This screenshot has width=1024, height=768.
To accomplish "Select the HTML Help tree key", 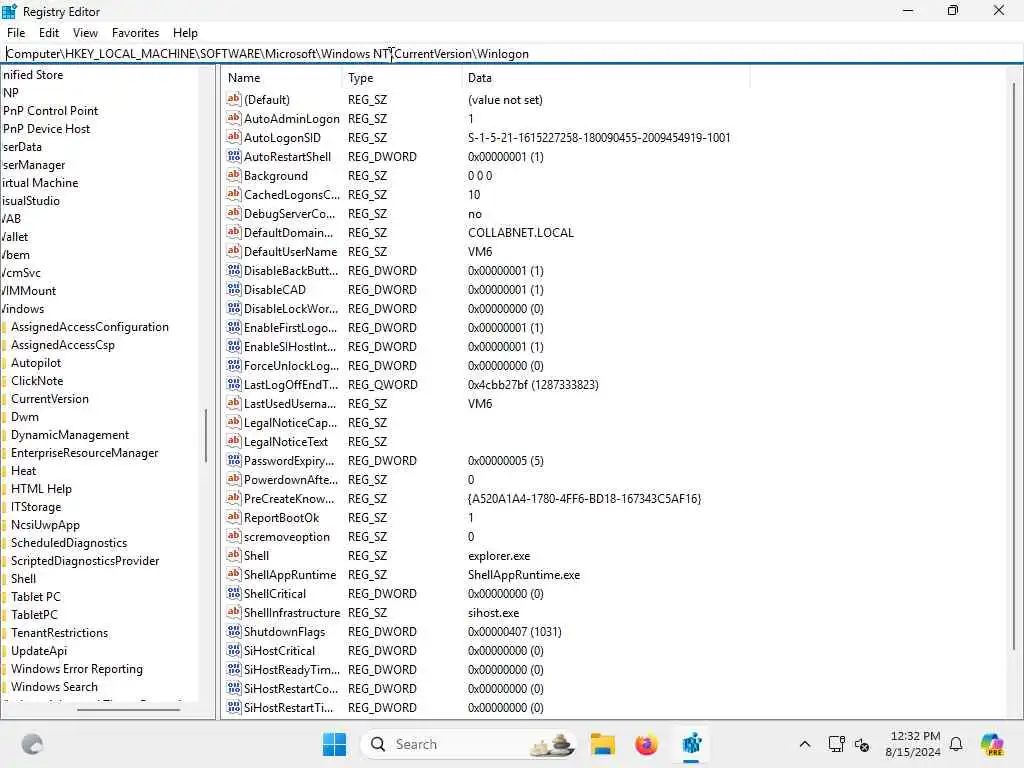I will pos(41,488).
